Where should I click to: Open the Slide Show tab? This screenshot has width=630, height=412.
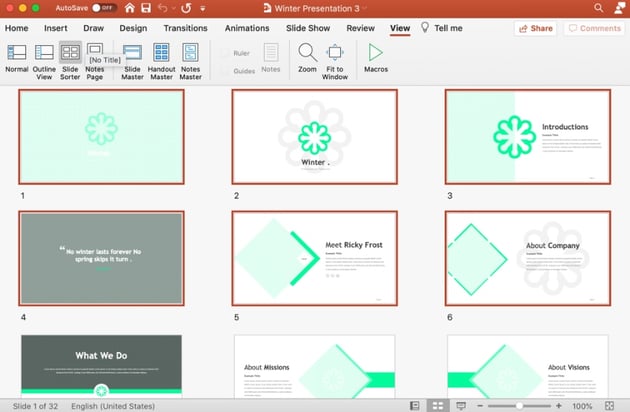pyautogui.click(x=308, y=28)
